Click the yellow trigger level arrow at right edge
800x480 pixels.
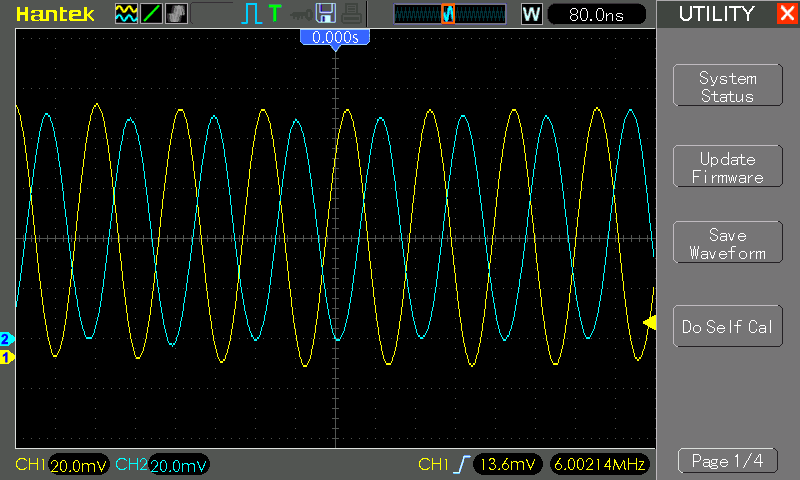[649, 322]
